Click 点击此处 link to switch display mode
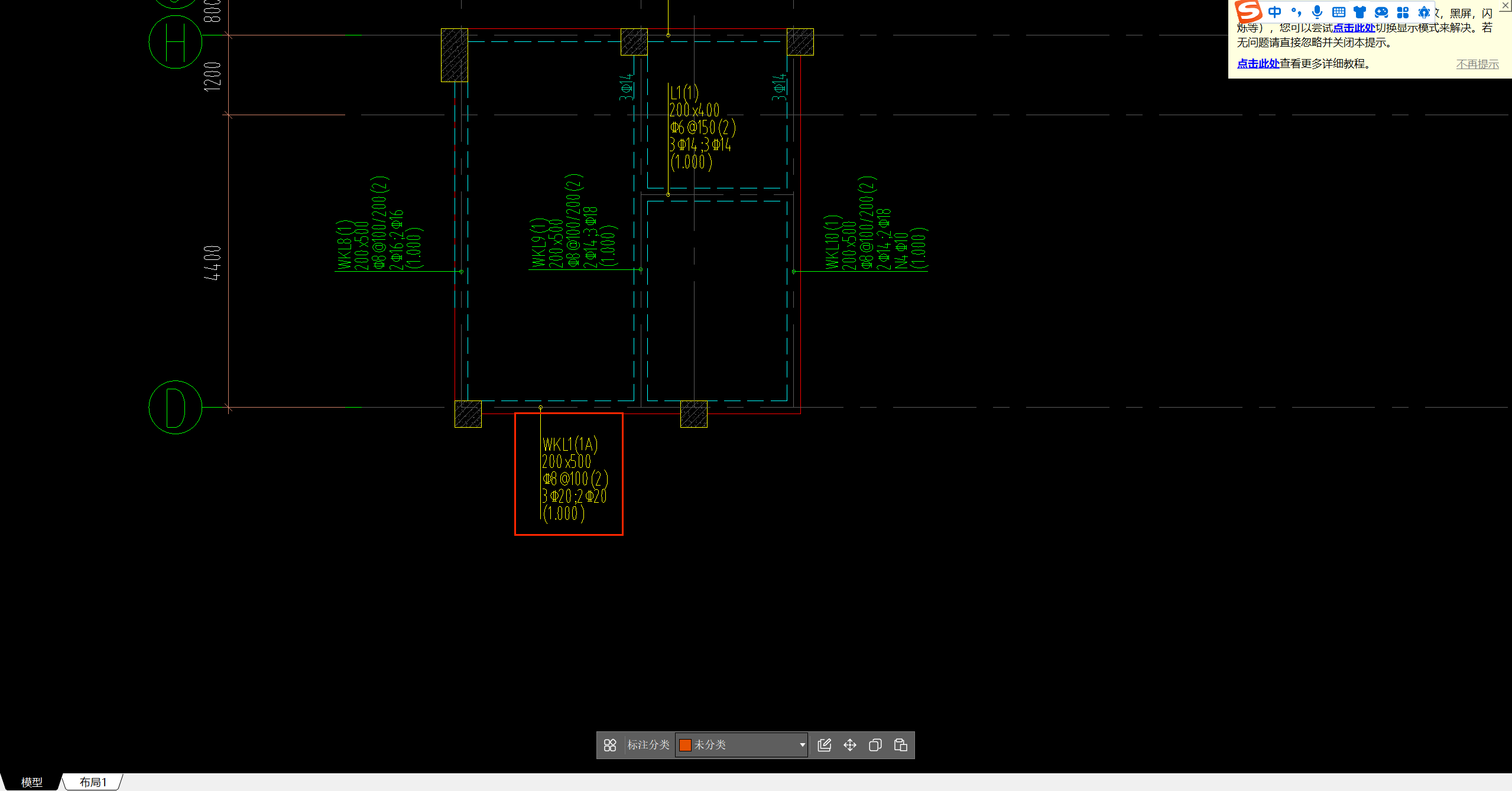1512x791 pixels. pyautogui.click(x=1354, y=28)
